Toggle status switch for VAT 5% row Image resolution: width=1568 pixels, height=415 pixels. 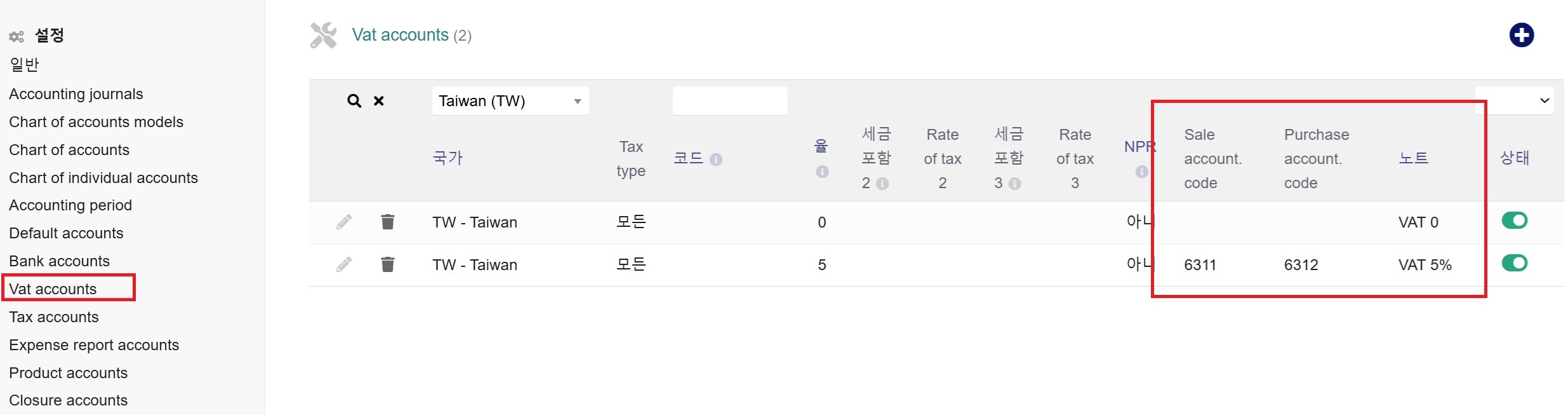click(x=1514, y=263)
